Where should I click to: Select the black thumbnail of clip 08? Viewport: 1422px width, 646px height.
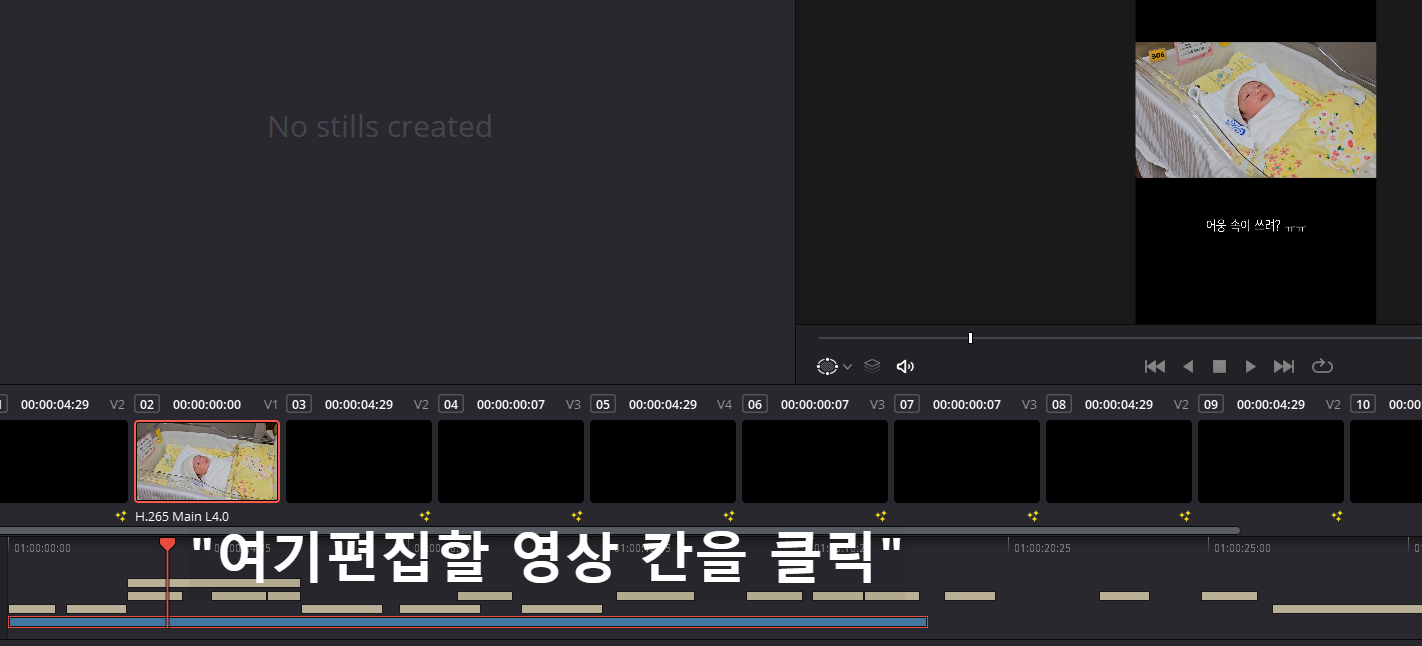click(1119, 461)
